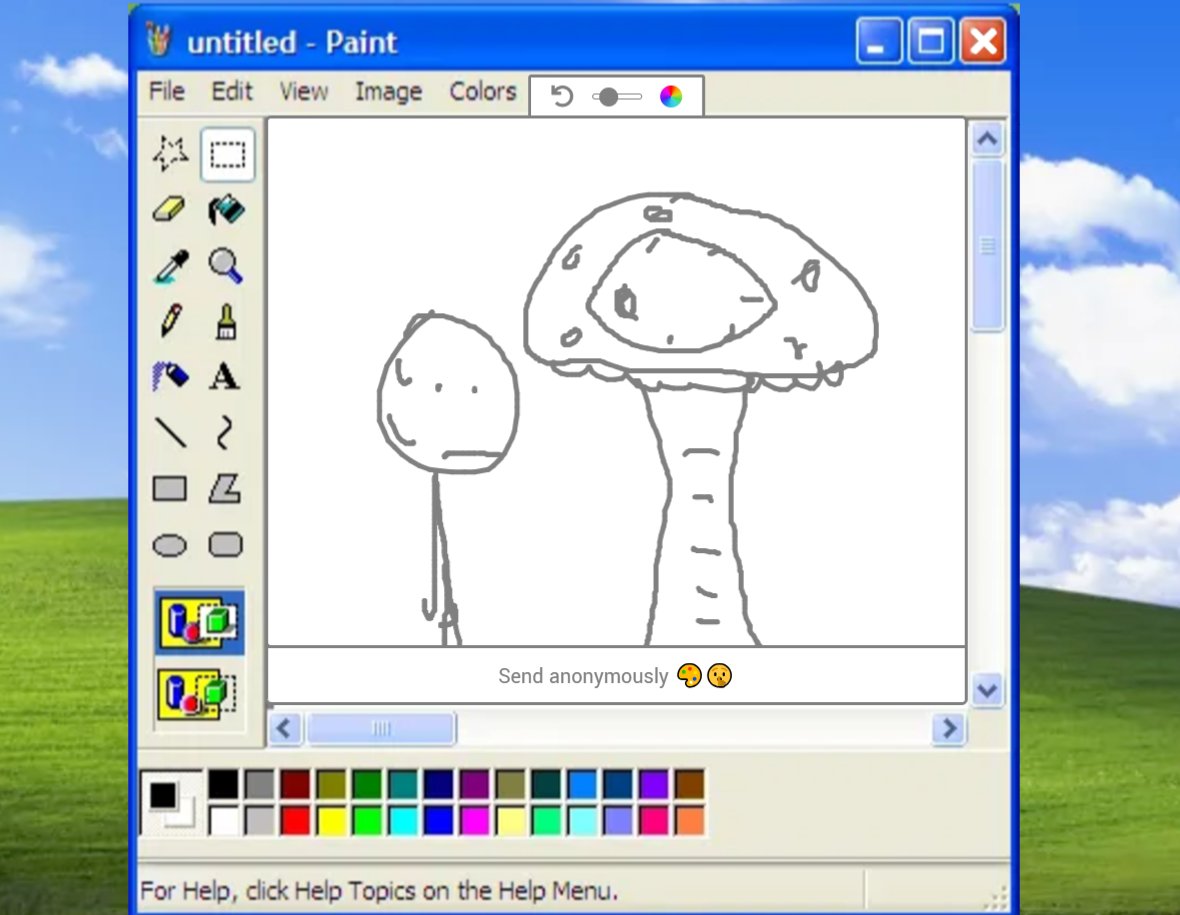Screen dimensions: 1180x915
Task: Pick the pale yellow palette swatch
Action: (511, 820)
